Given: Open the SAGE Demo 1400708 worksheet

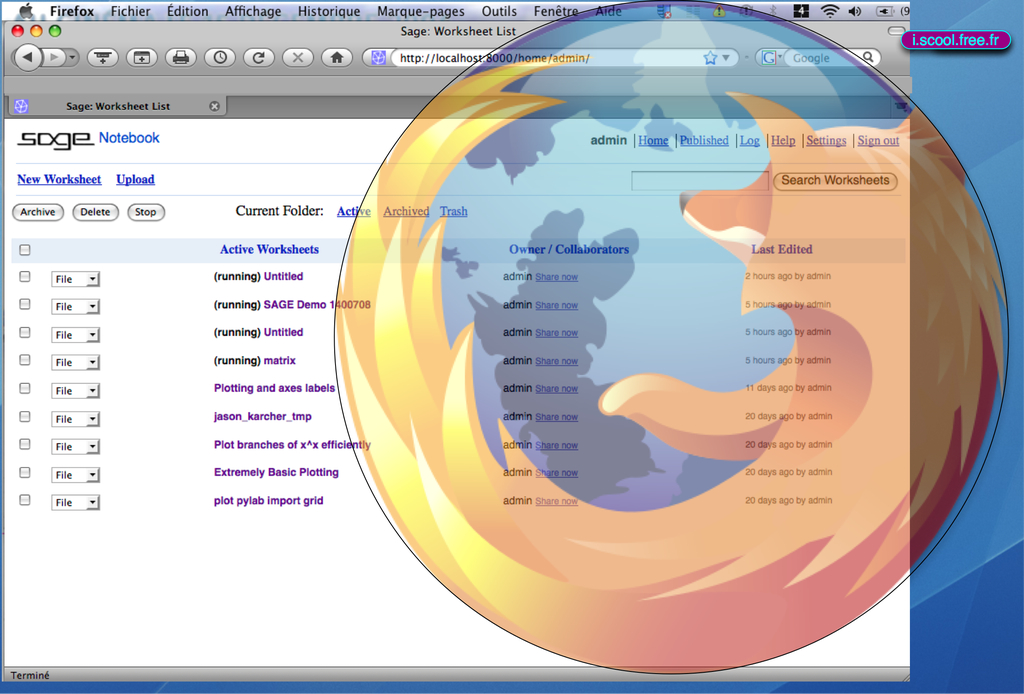Looking at the screenshot, I should point(317,304).
